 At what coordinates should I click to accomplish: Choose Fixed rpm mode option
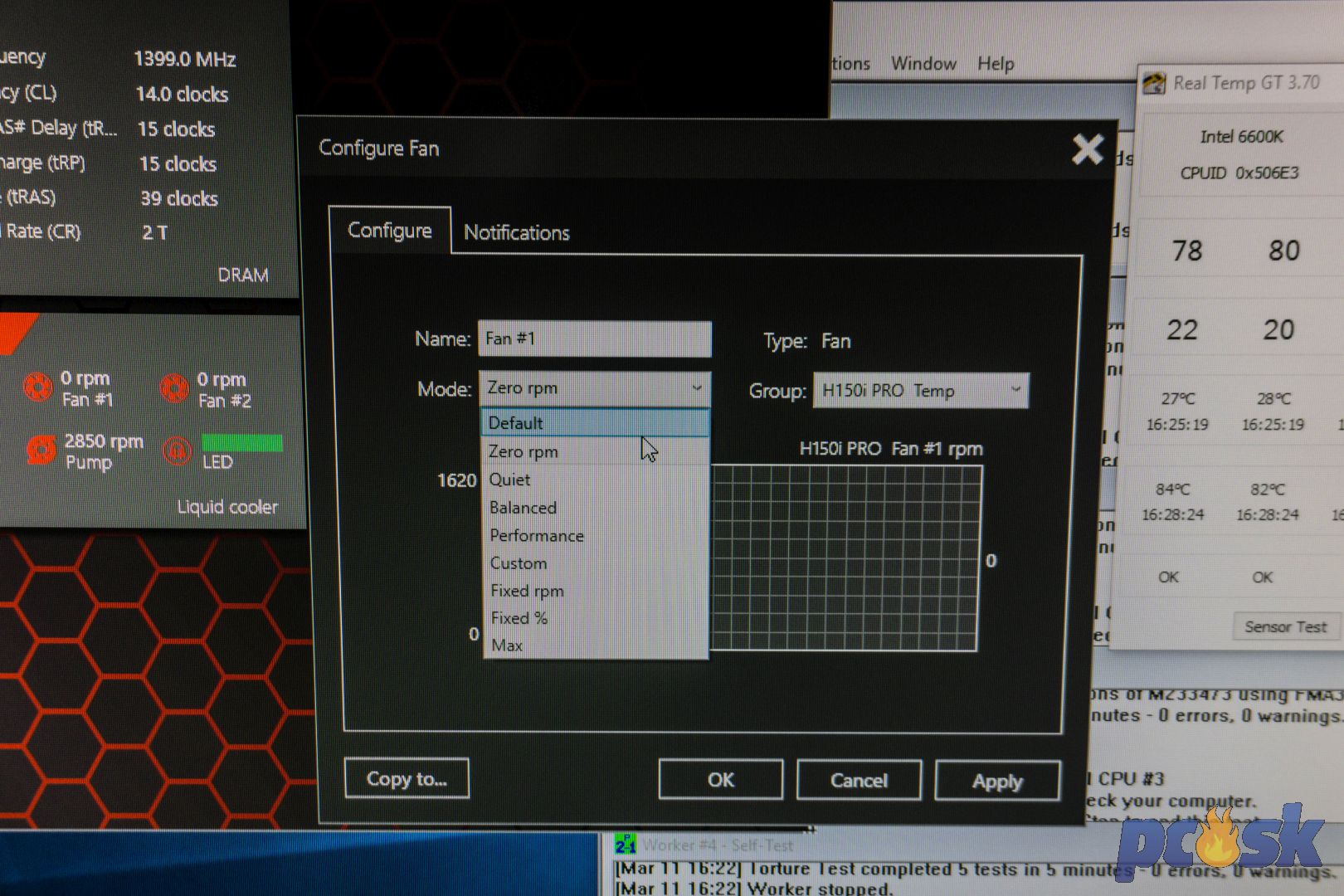point(595,591)
